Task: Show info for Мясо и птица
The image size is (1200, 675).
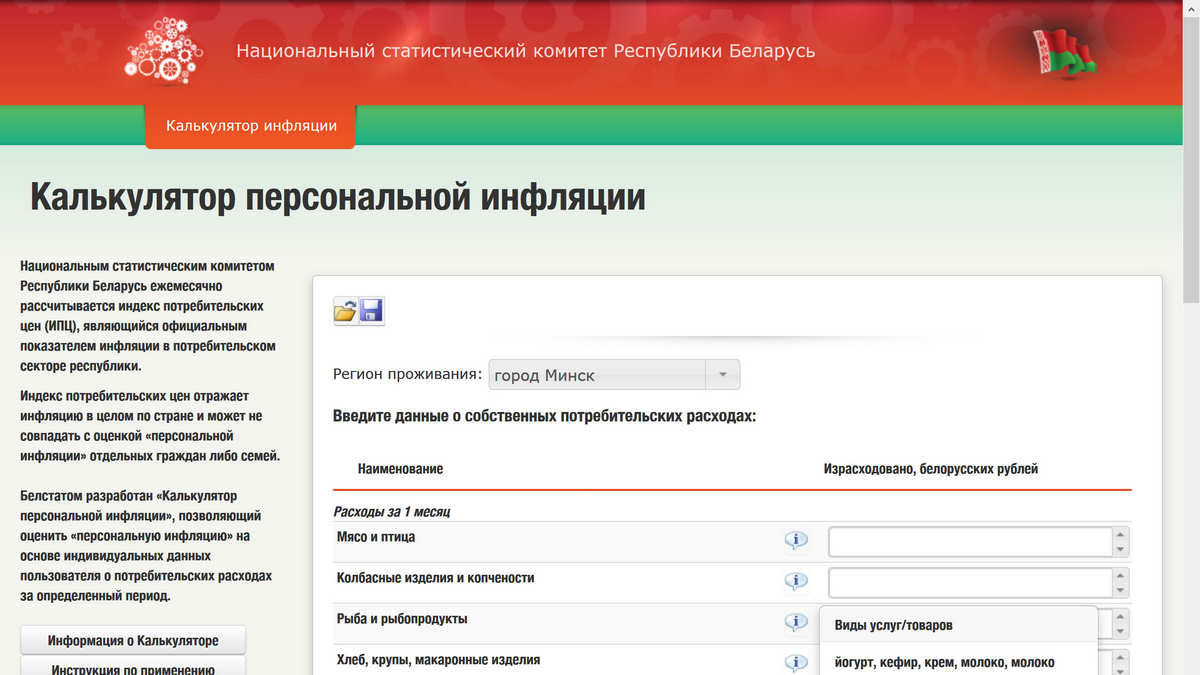Action: pos(796,541)
